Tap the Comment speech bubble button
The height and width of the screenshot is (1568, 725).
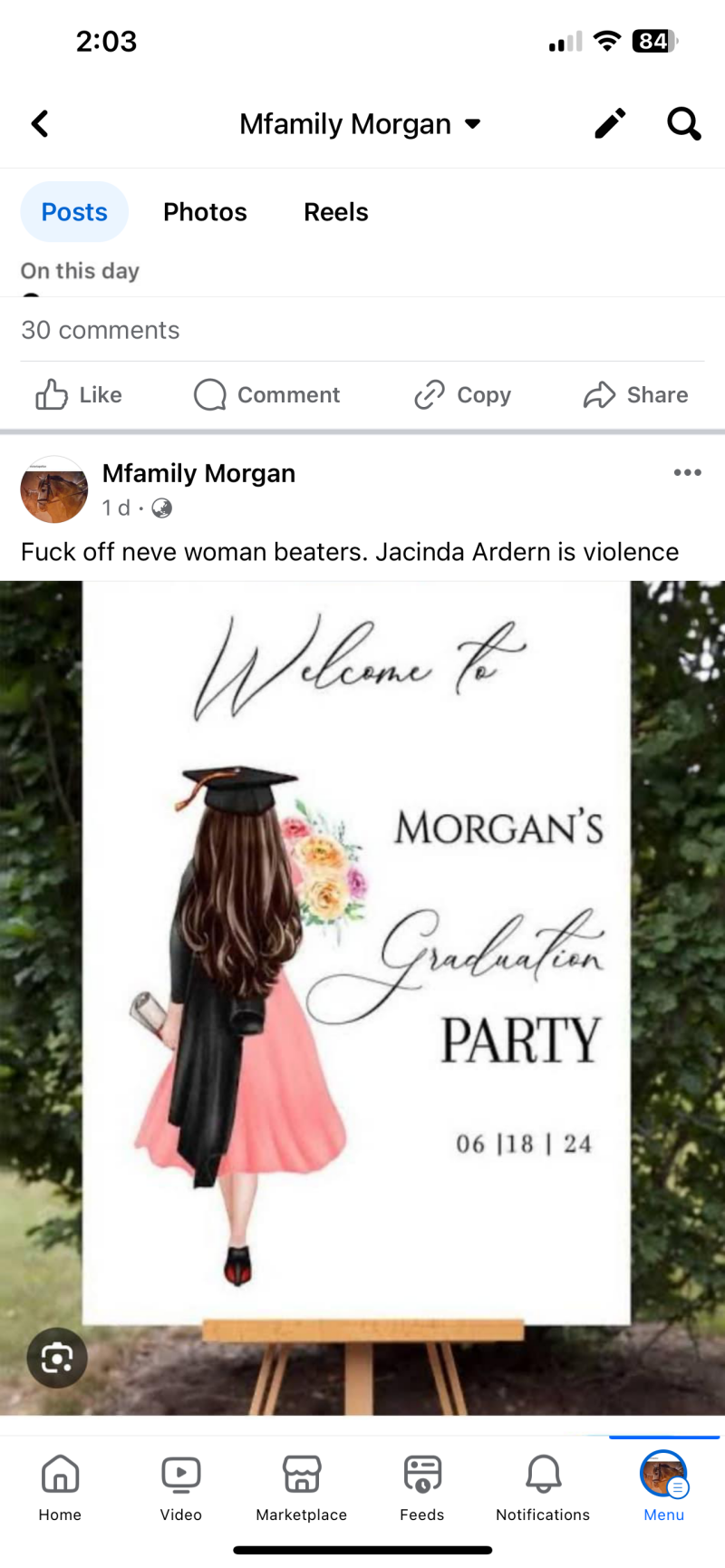click(267, 395)
